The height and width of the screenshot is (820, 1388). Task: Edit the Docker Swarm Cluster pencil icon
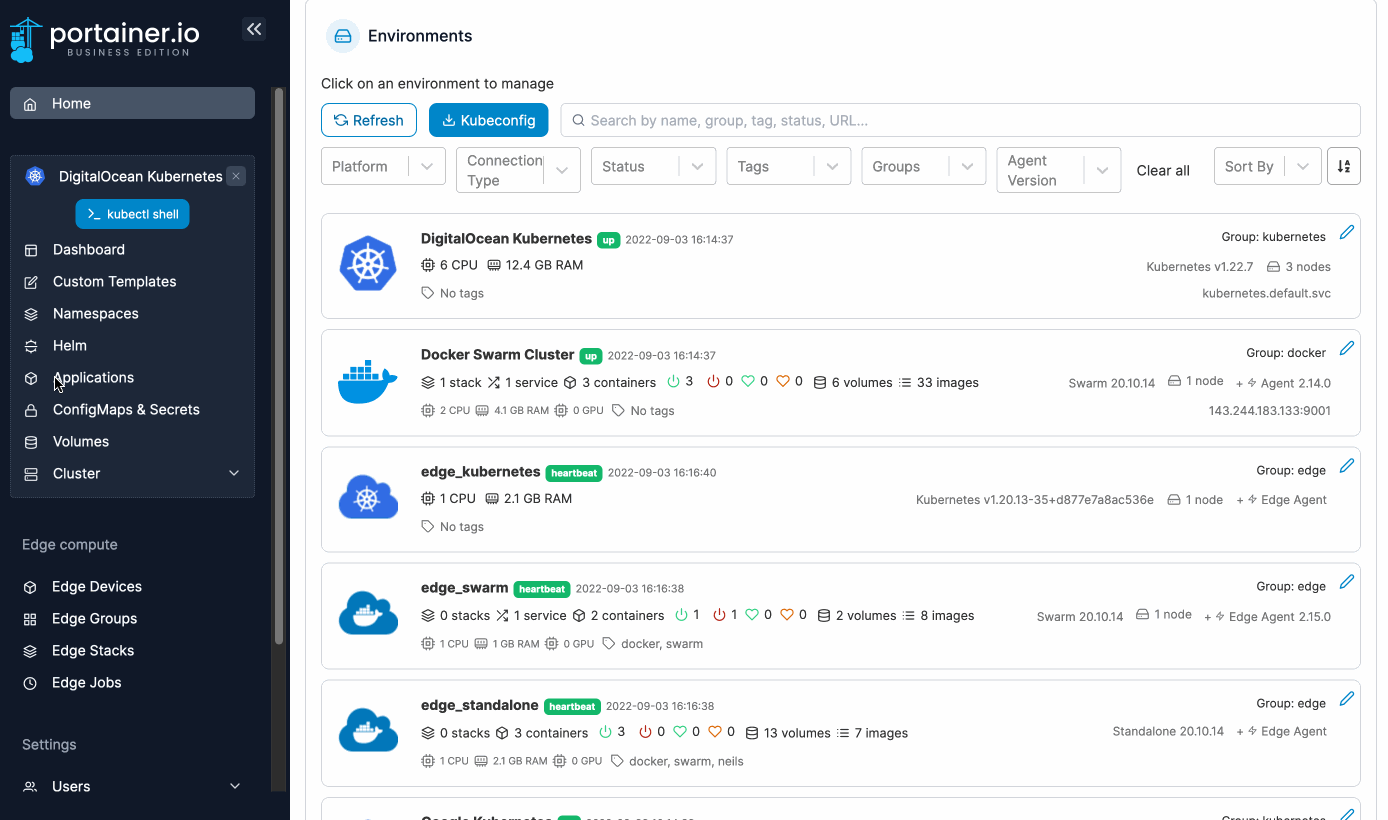pyautogui.click(x=1346, y=348)
